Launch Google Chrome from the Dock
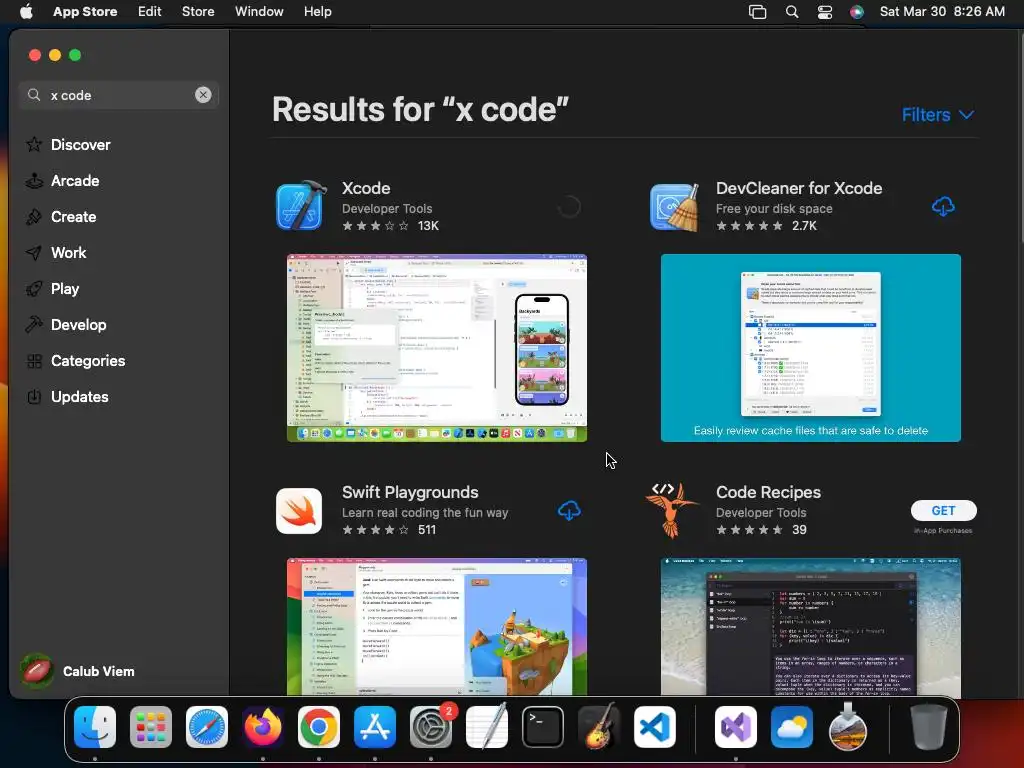 click(319, 727)
